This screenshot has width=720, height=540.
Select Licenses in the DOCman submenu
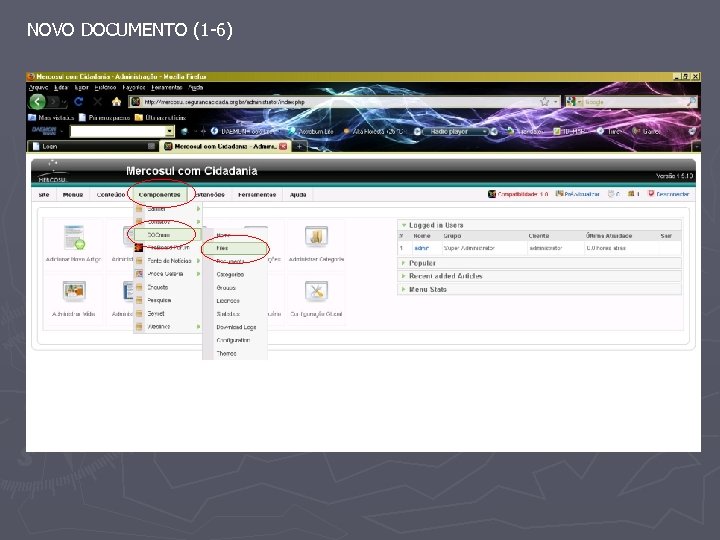[x=228, y=301]
